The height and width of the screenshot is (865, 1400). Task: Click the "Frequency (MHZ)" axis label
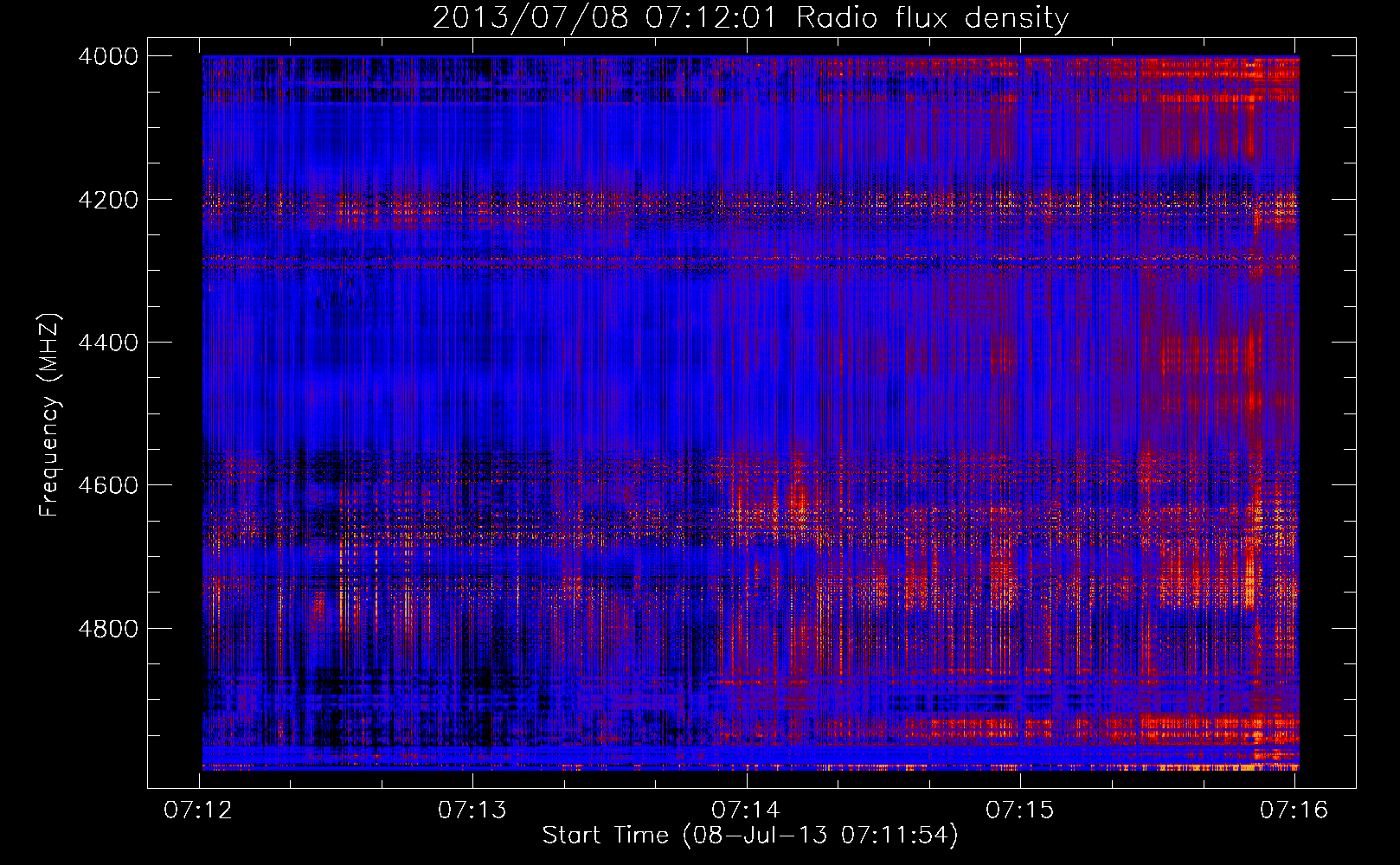[x=50, y=415]
